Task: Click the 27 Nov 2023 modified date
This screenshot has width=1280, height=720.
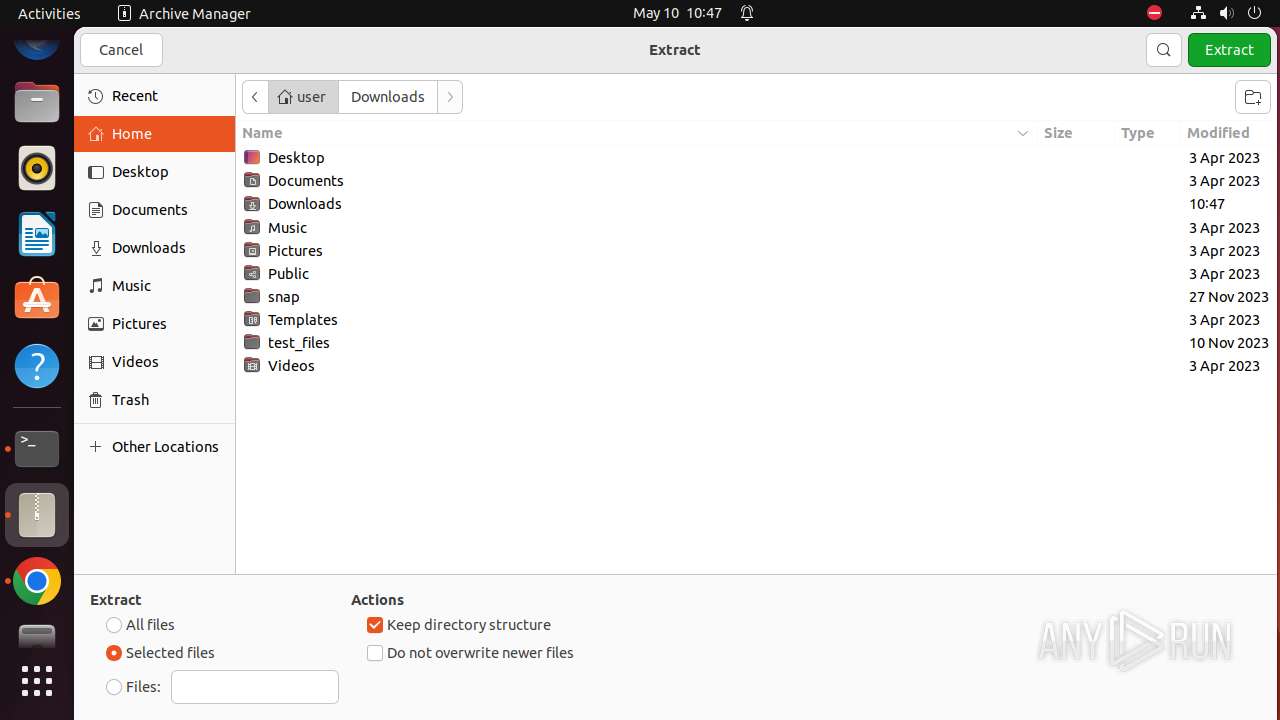Action: coord(1229,297)
